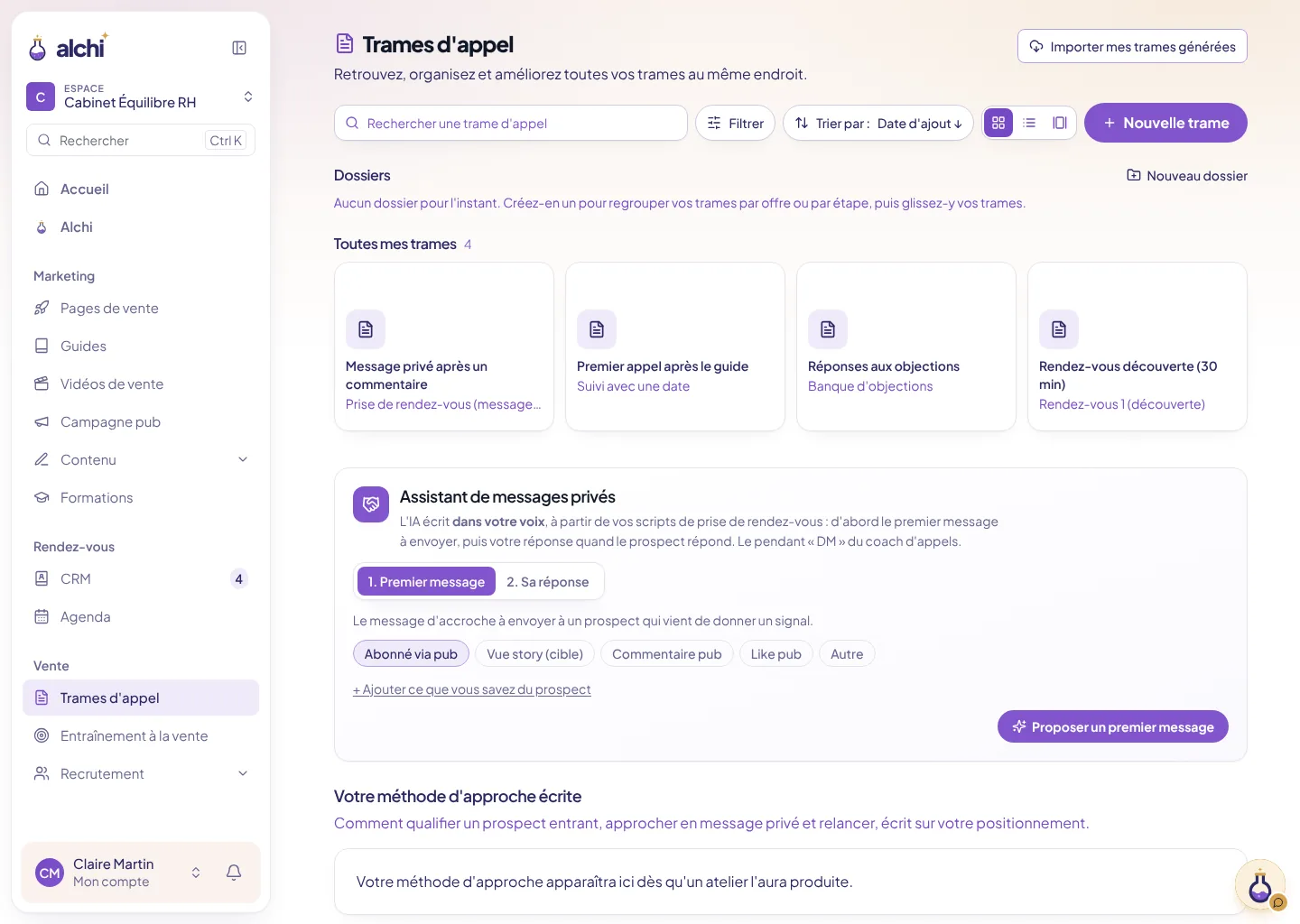
Task: Click Proposer un premier message
Action: (1113, 726)
